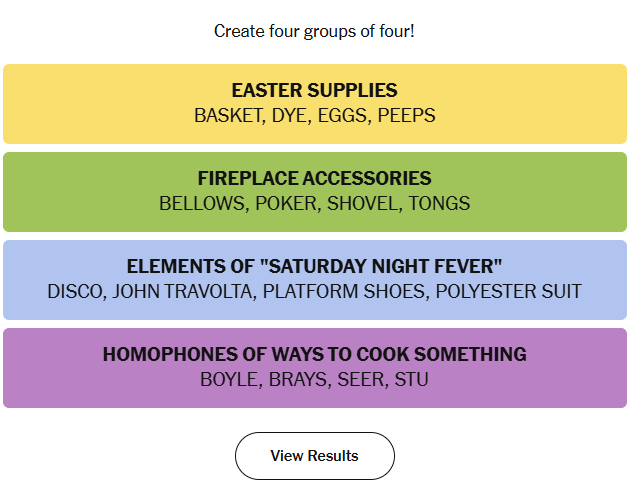Click the 'ELEMENTS OF "SATURDAY NIGHT FEVER"' heading
The width and height of the screenshot is (630, 483).
[x=314, y=267]
